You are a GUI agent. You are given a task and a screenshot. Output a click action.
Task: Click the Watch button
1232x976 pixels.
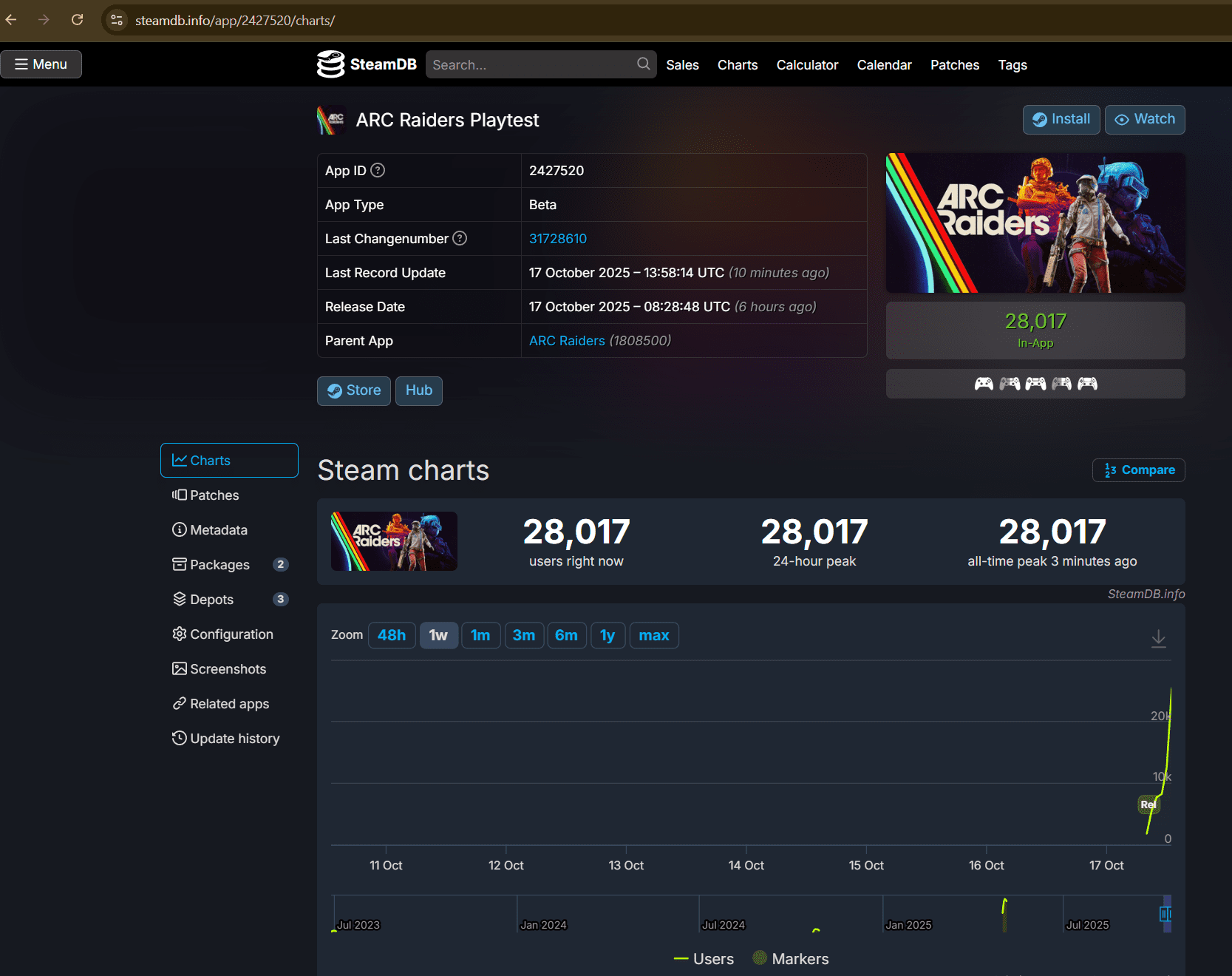pos(1145,119)
